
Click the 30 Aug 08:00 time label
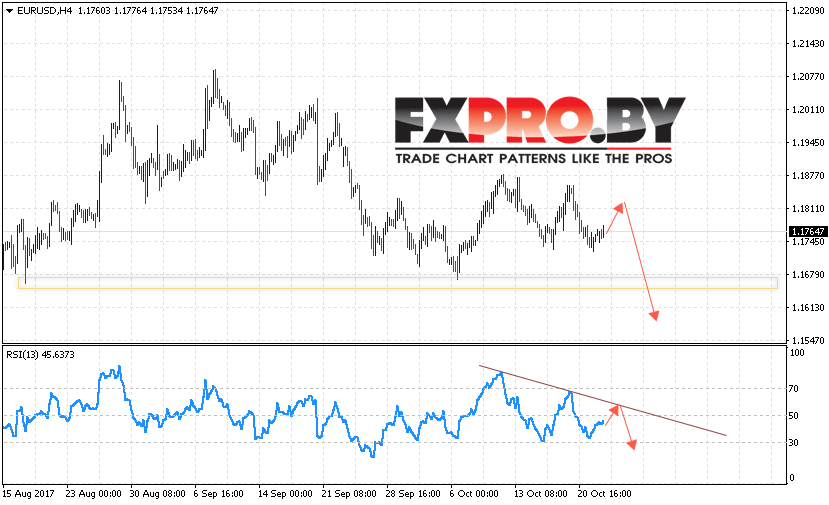point(158,494)
